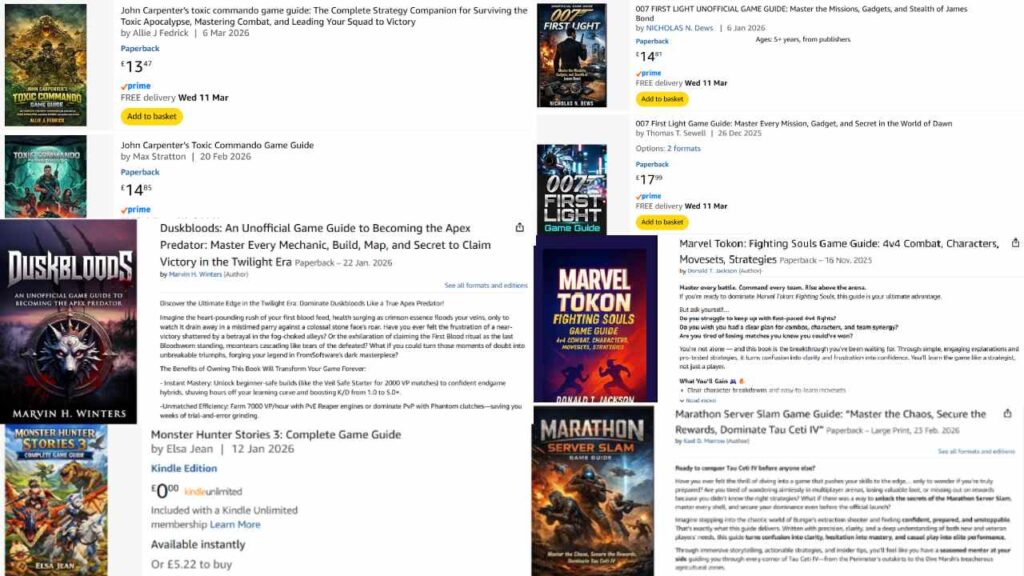Click prime logo under £17.99 price
Image resolution: width=1024 pixels, height=576 pixels.
(x=648, y=196)
